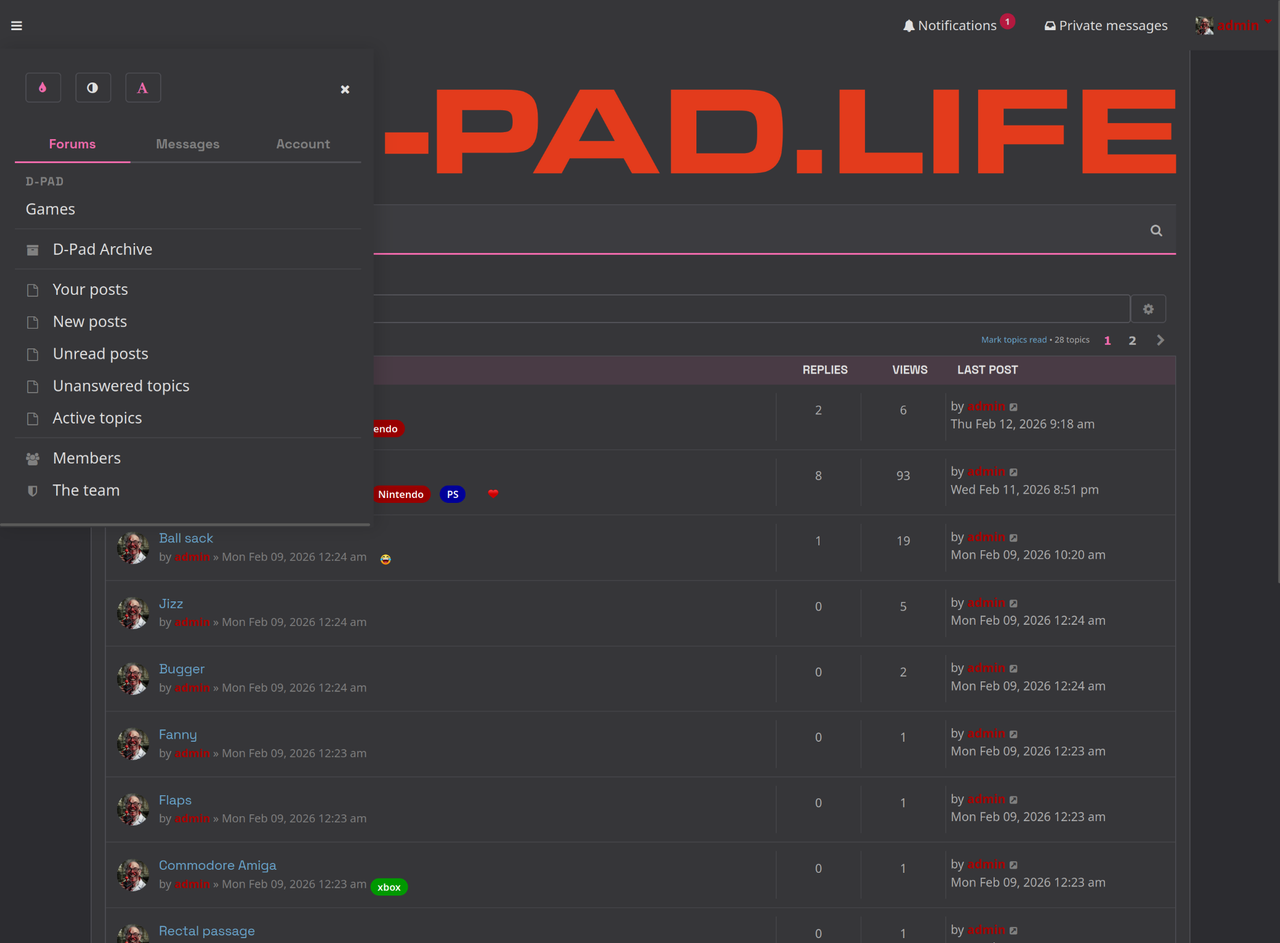Screen dimensions: 1280x943
Task: Click page icon beside Your posts
Action: pyautogui.click(x=33, y=290)
